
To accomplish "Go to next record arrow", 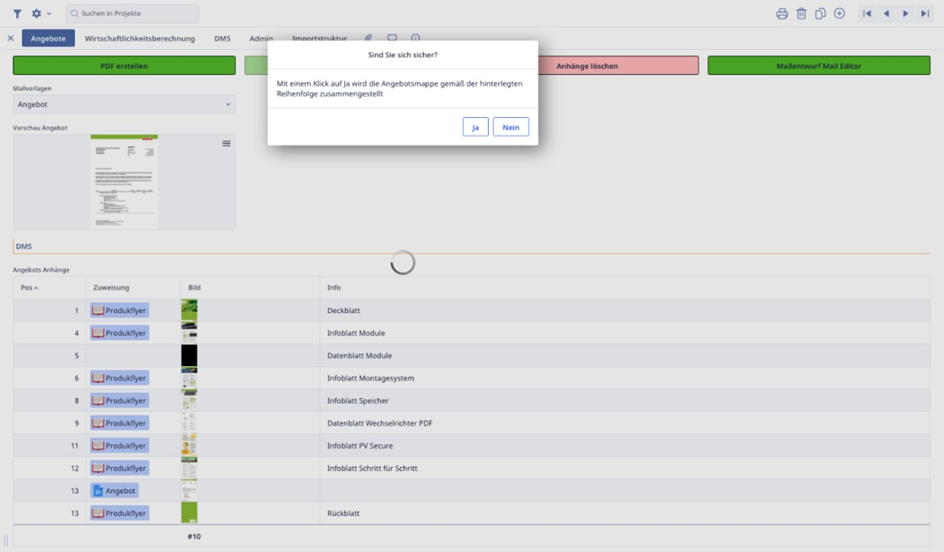I will 905,14.
